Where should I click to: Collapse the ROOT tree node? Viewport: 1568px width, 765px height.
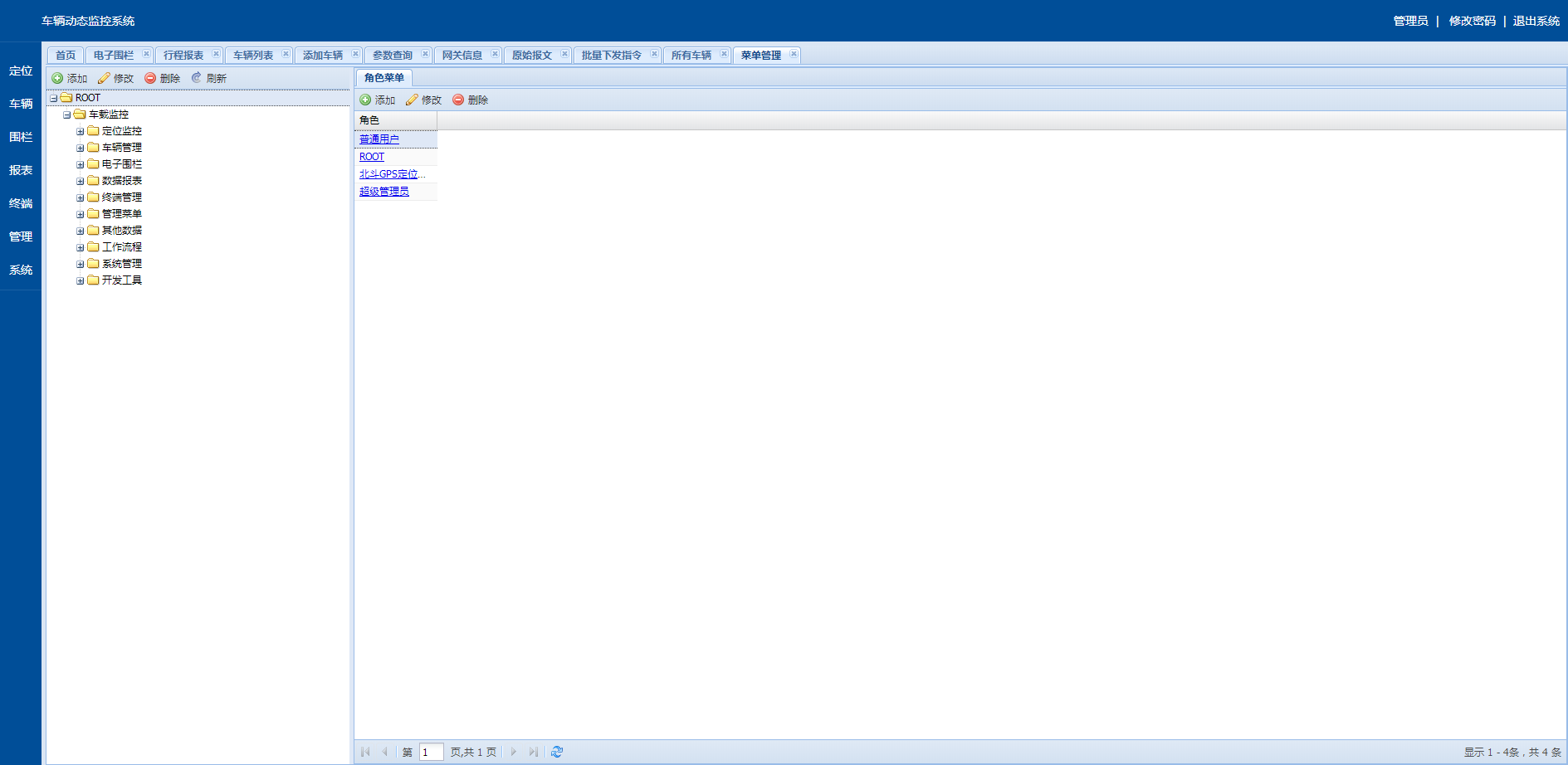(x=54, y=98)
